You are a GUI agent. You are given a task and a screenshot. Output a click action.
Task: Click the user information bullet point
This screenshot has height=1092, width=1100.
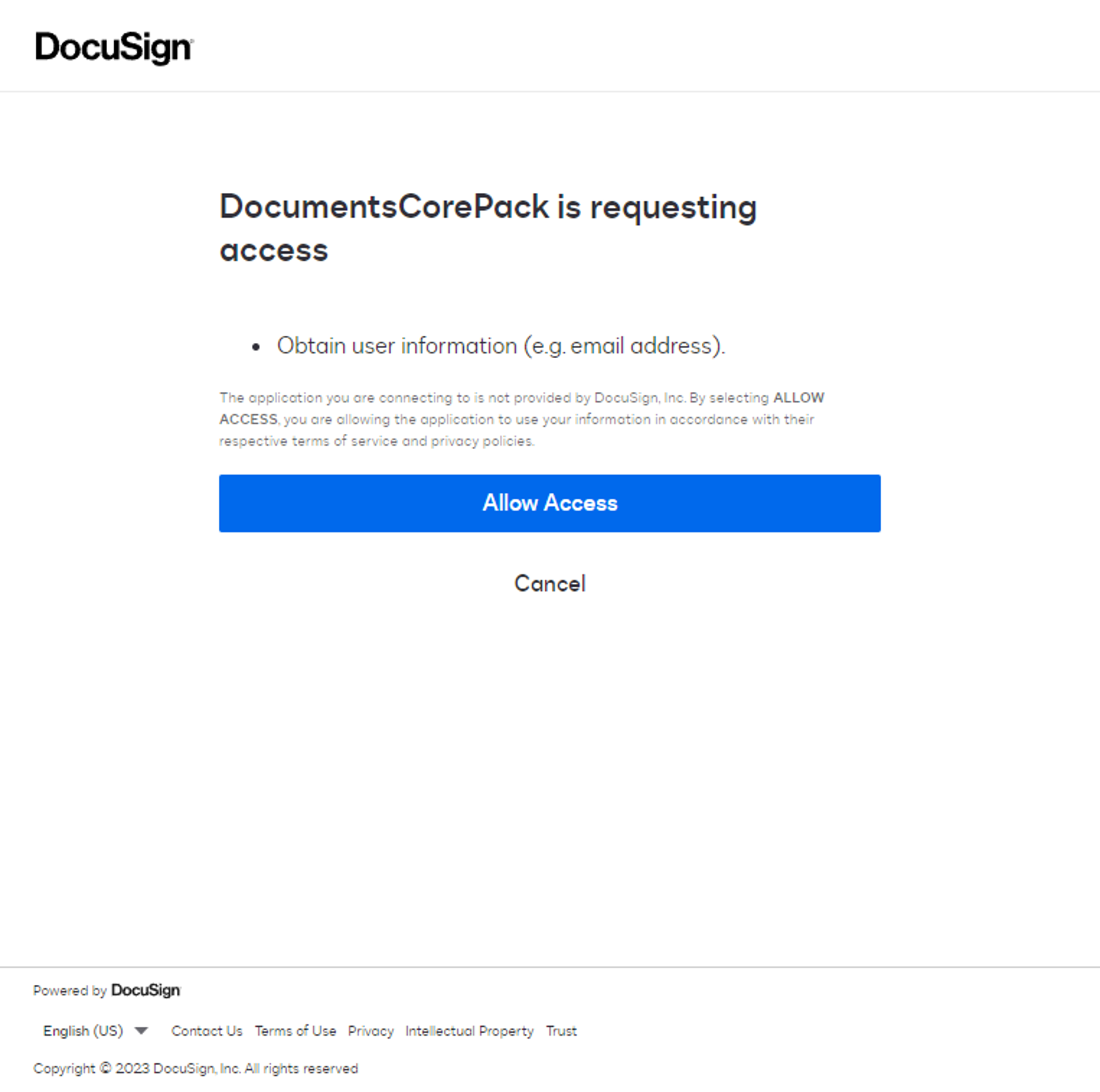pos(501,345)
